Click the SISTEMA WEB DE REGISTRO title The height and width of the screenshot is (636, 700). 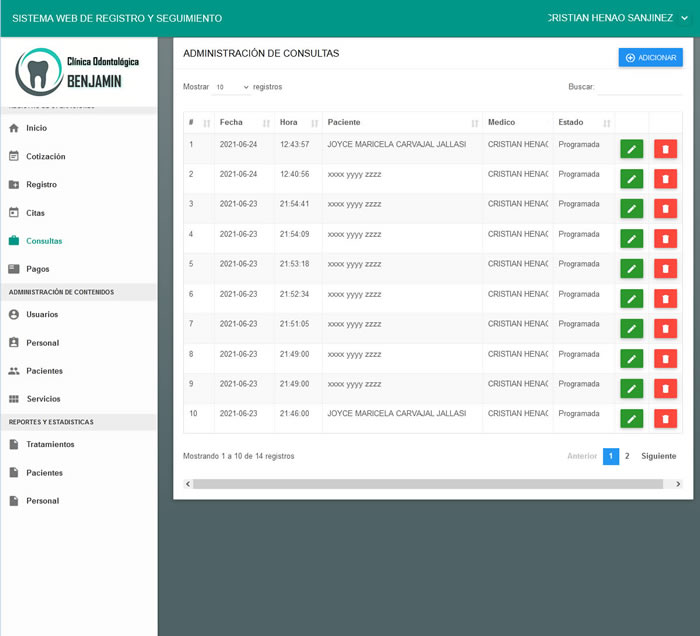[117, 18]
